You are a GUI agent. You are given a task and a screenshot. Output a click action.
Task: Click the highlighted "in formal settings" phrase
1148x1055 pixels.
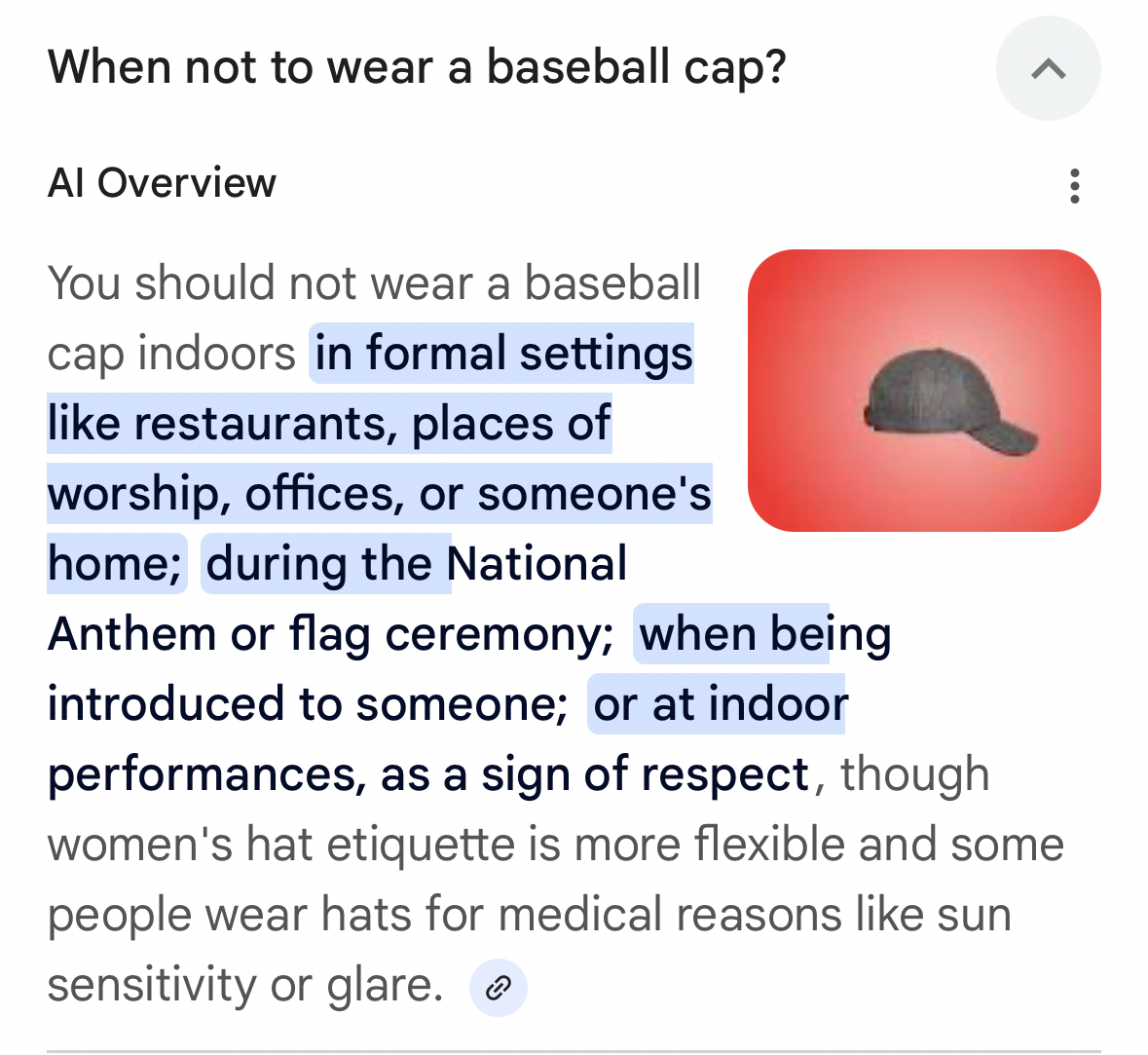click(502, 353)
